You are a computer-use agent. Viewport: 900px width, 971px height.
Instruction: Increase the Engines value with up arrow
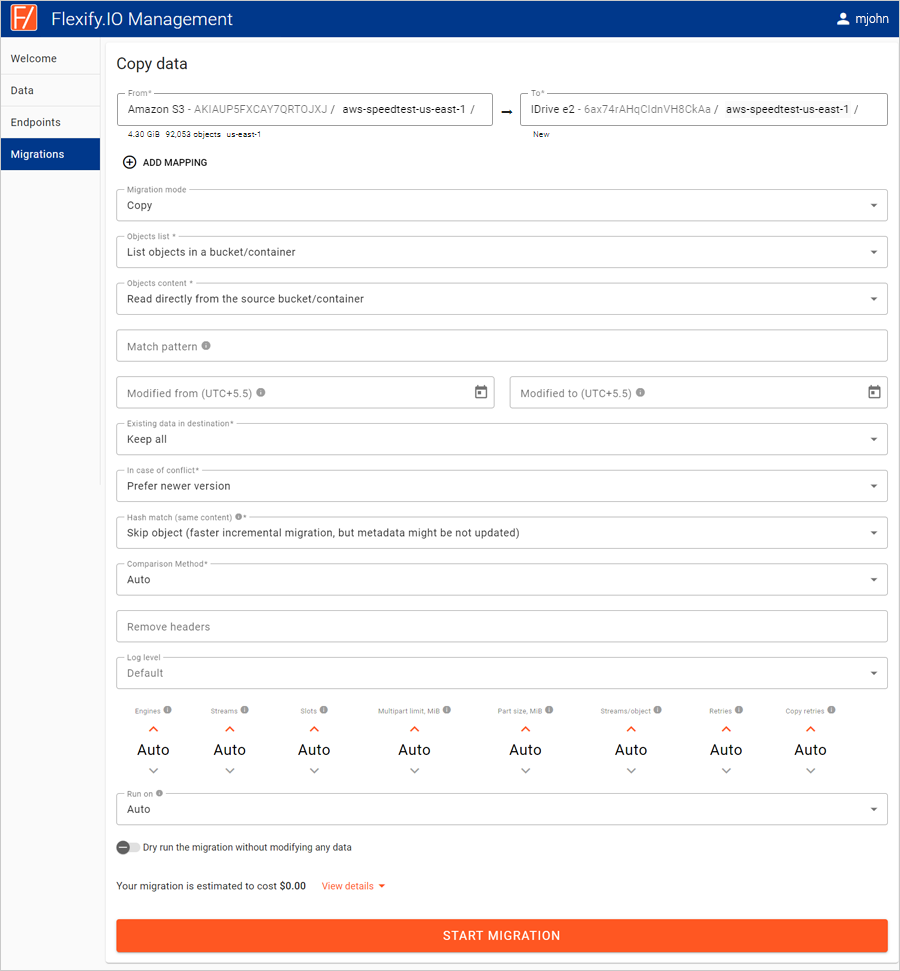click(154, 729)
